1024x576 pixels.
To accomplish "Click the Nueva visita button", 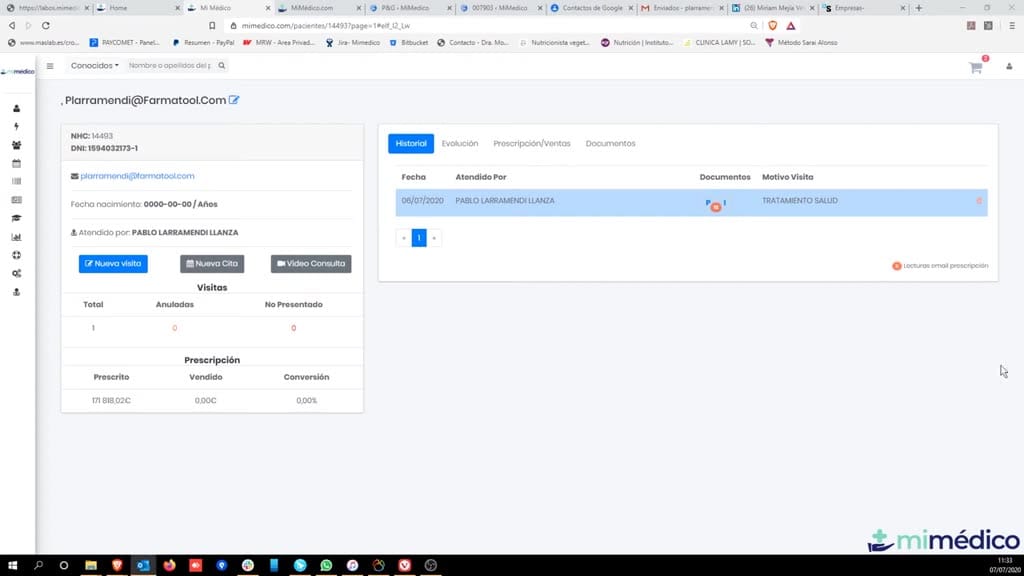I will [113, 264].
